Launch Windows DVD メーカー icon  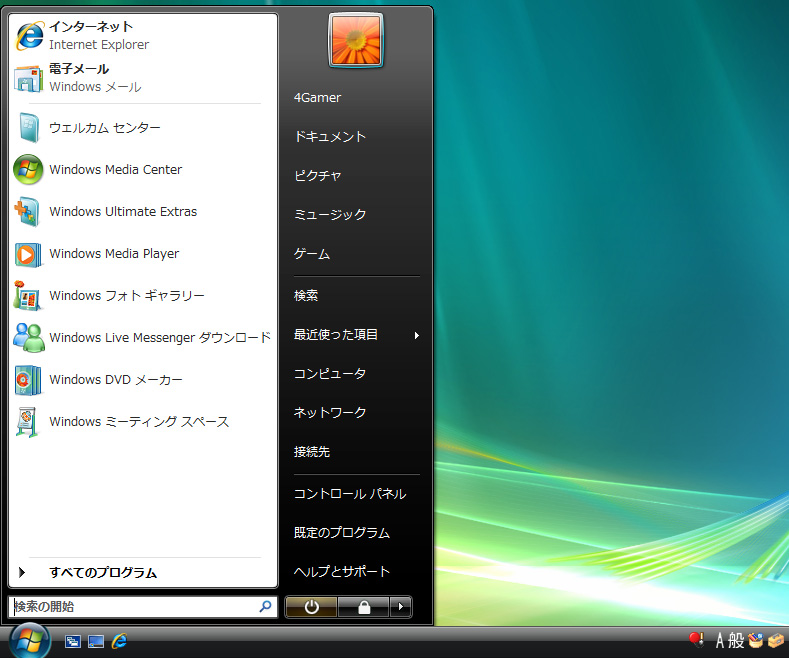coord(28,380)
